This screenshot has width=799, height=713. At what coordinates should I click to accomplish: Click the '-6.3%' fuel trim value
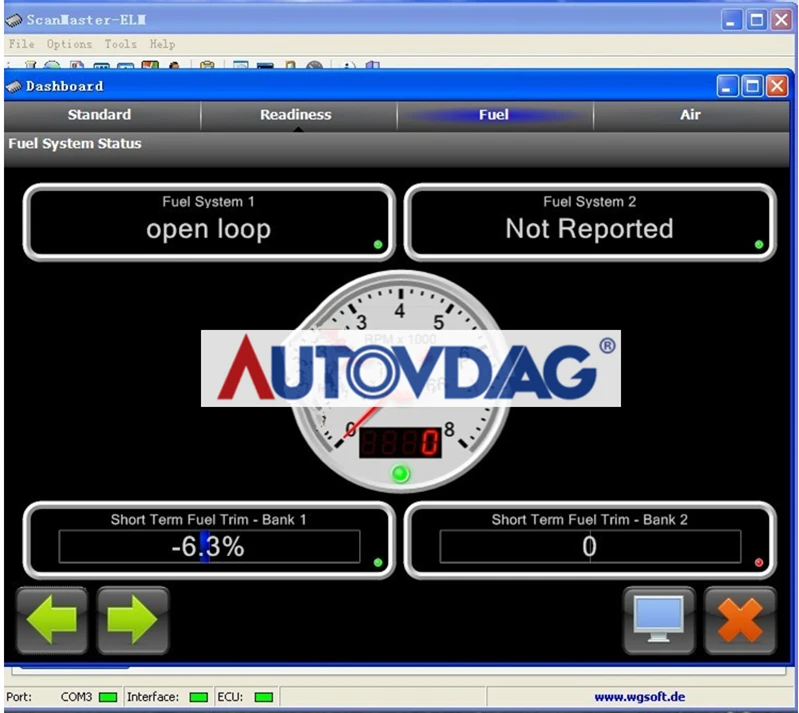(208, 546)
